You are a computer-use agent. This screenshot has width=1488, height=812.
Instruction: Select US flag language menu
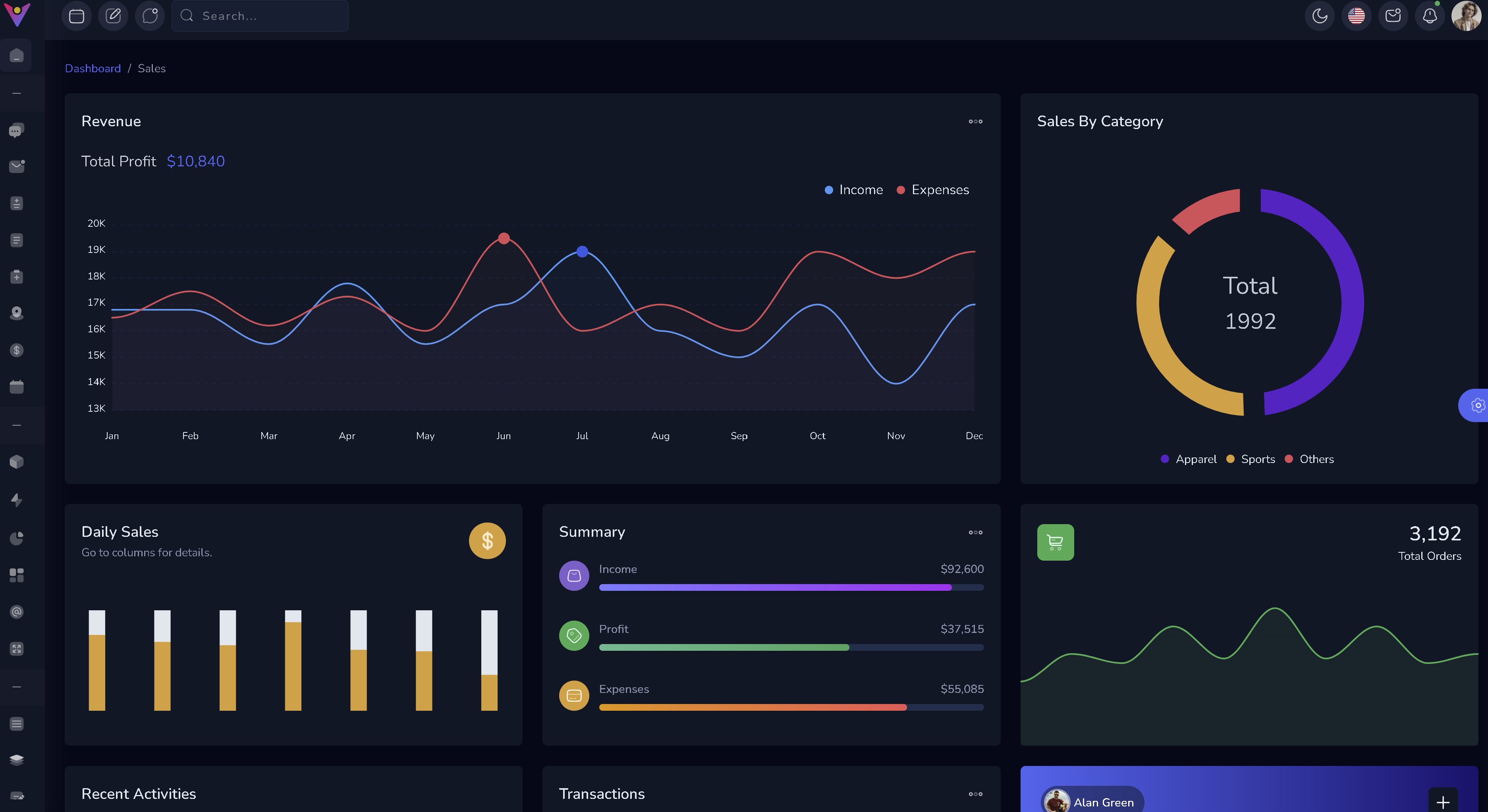(1356, 15)
